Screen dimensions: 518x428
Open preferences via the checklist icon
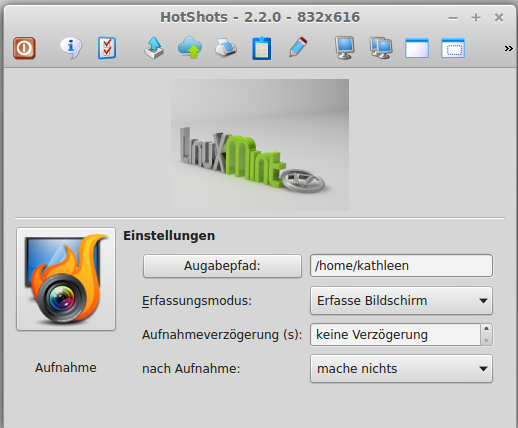coord(107,48)
